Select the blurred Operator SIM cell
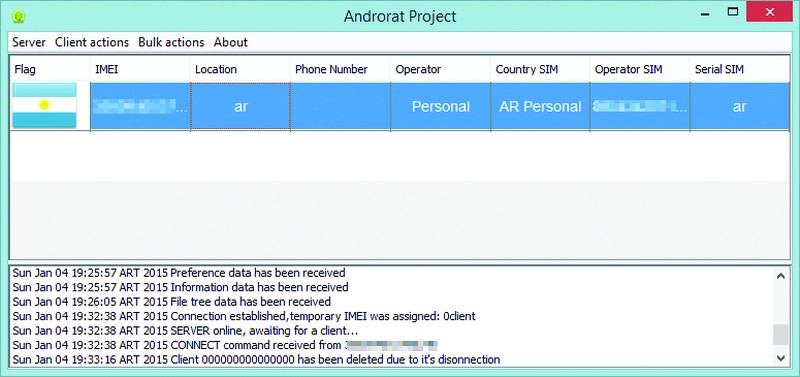Viewport: 800px width, 377px height. point(640,107)
